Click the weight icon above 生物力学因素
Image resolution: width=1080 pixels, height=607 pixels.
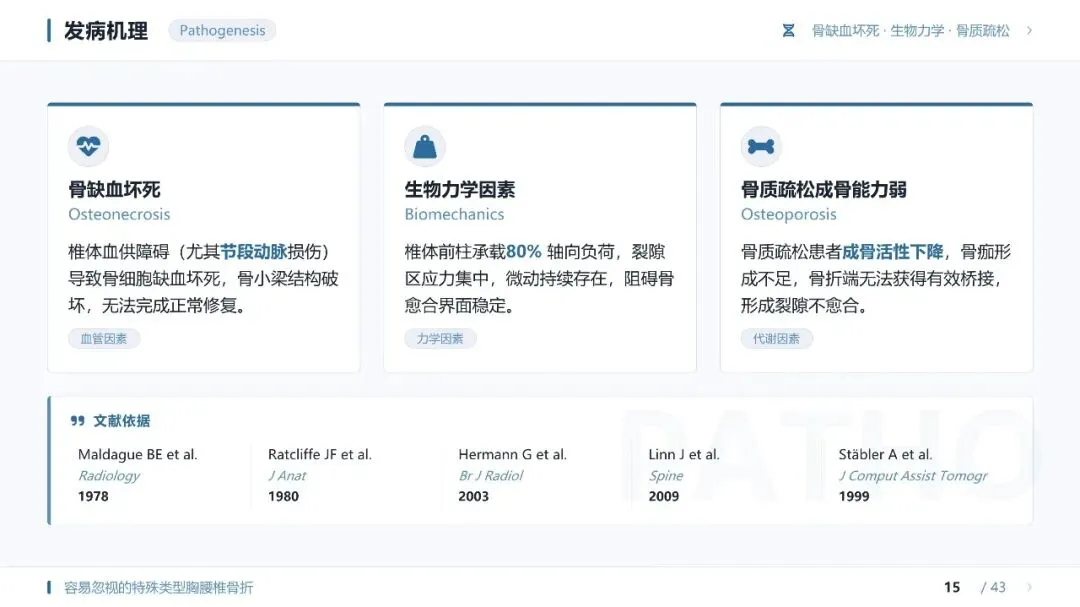(x=424, y=146)
